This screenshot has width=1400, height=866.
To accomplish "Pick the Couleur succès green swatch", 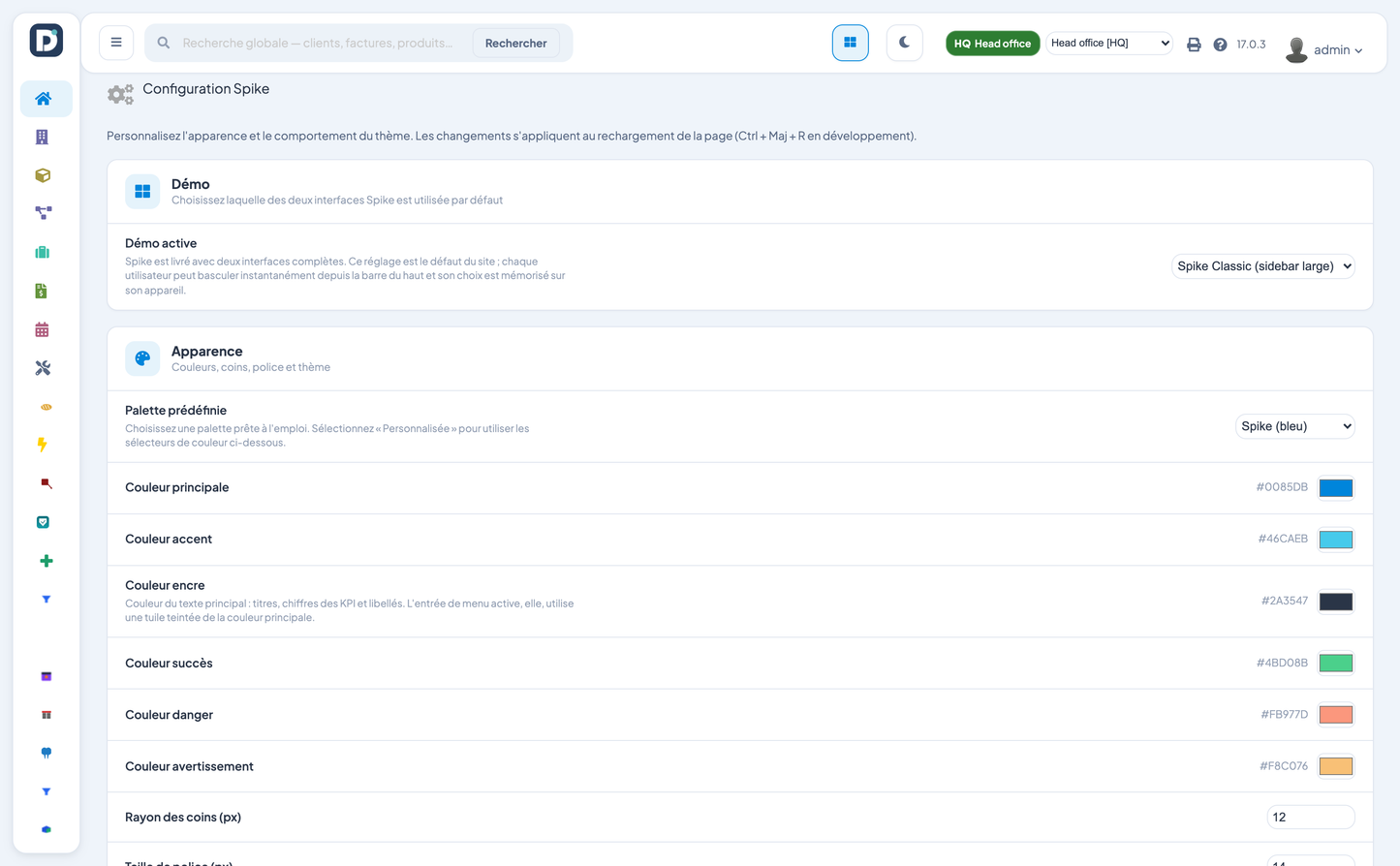I will click(1336, 664).
